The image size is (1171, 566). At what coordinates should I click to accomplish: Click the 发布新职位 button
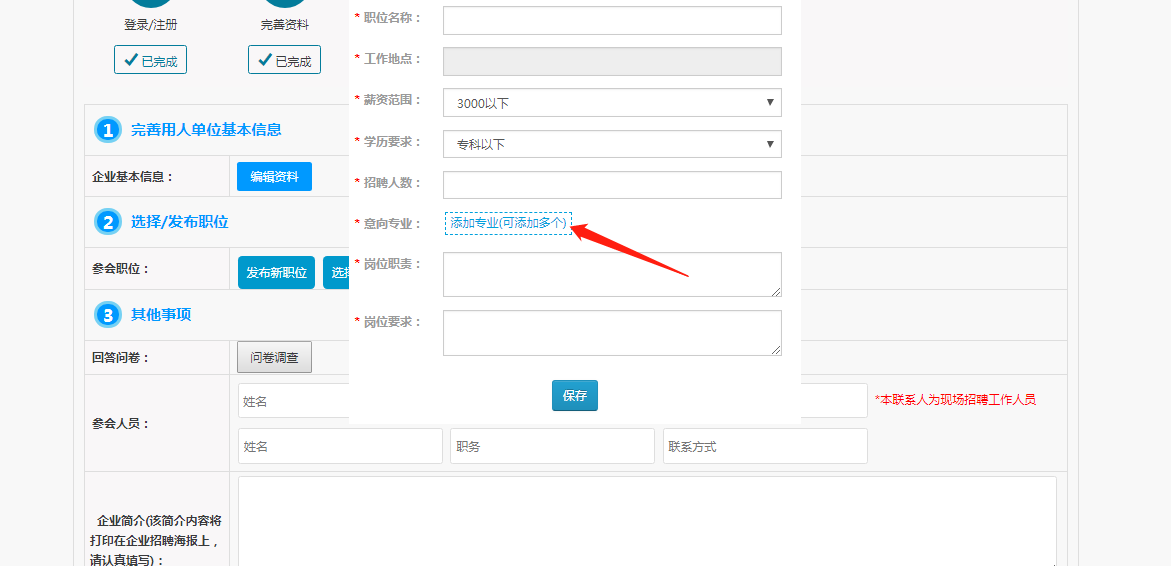point(276,273)
